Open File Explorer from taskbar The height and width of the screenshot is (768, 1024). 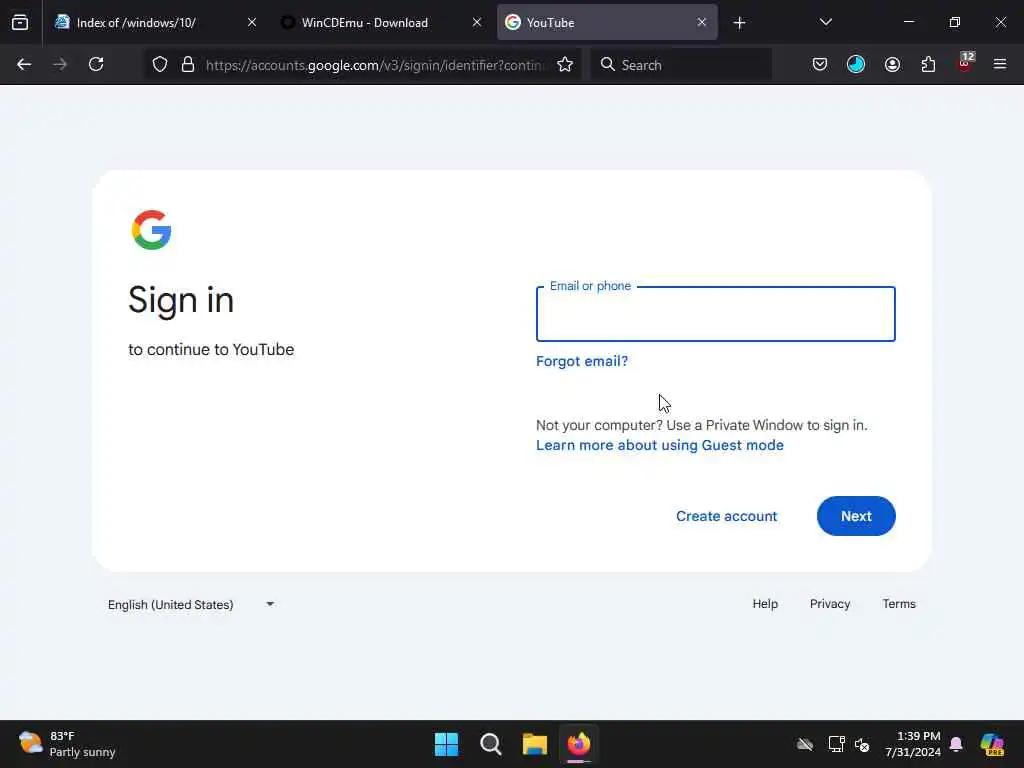(x=535, y=744)
